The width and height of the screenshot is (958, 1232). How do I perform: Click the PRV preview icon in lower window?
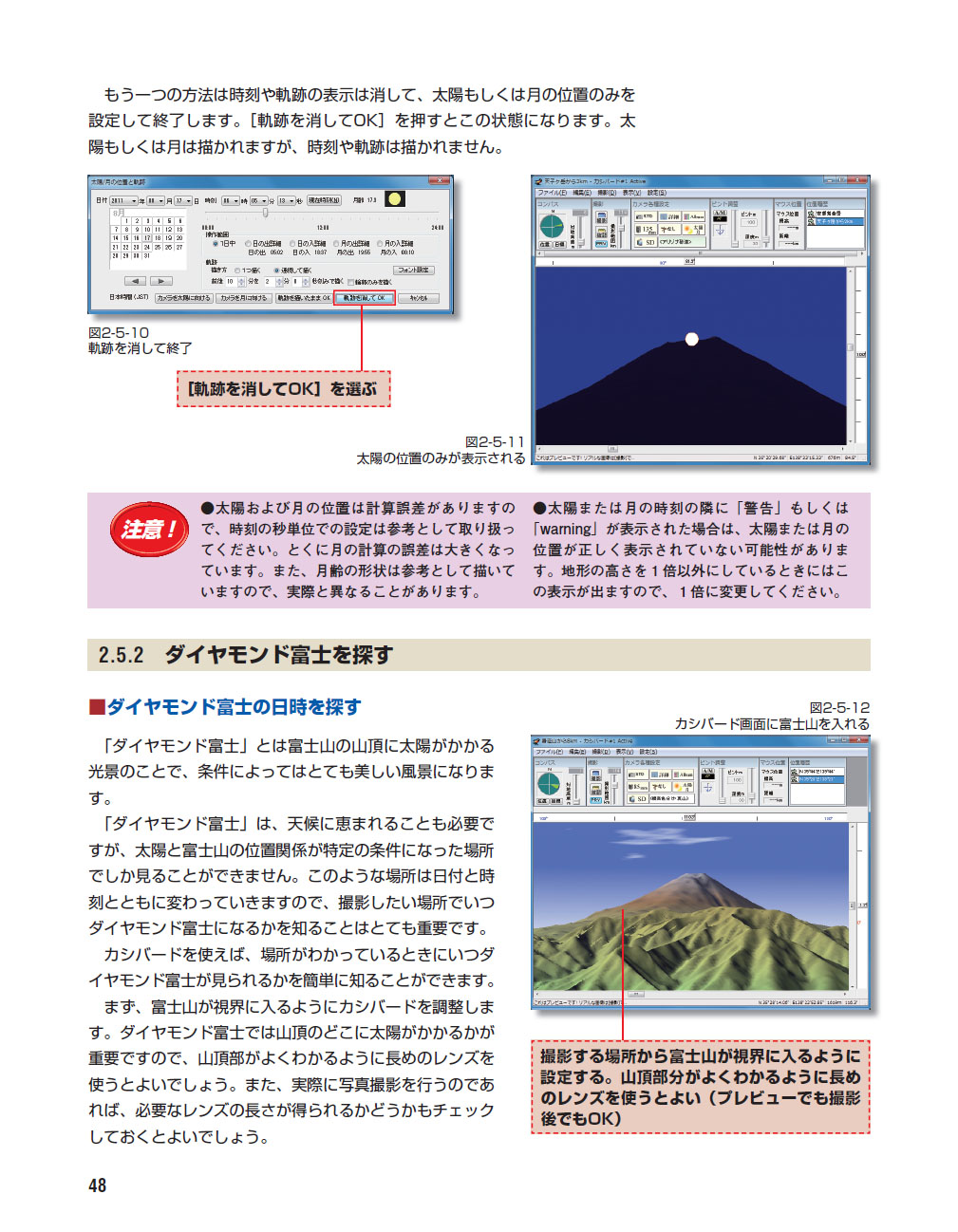[x=595, y=800]
